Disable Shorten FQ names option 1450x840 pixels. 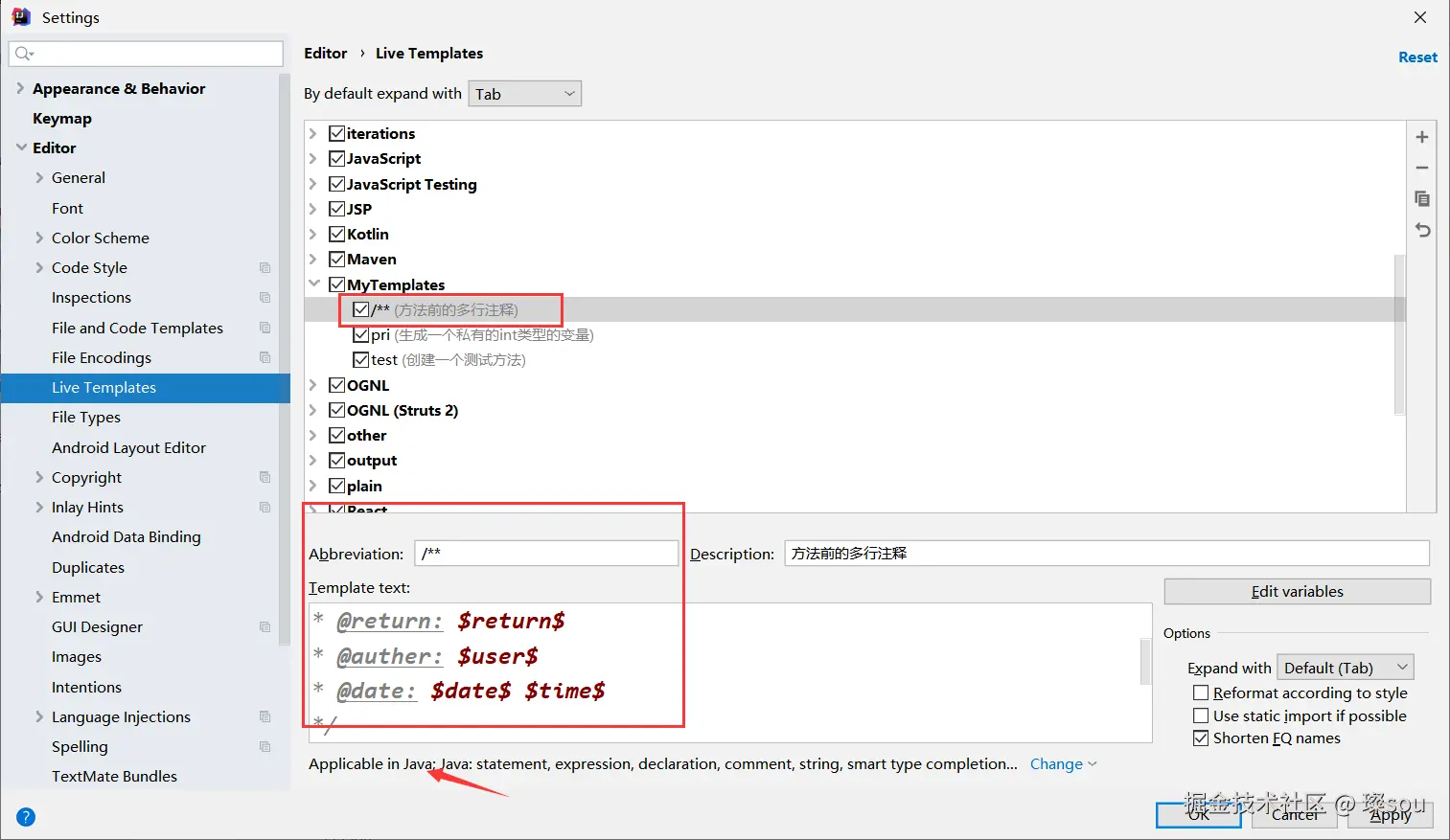pos(1200,738)
